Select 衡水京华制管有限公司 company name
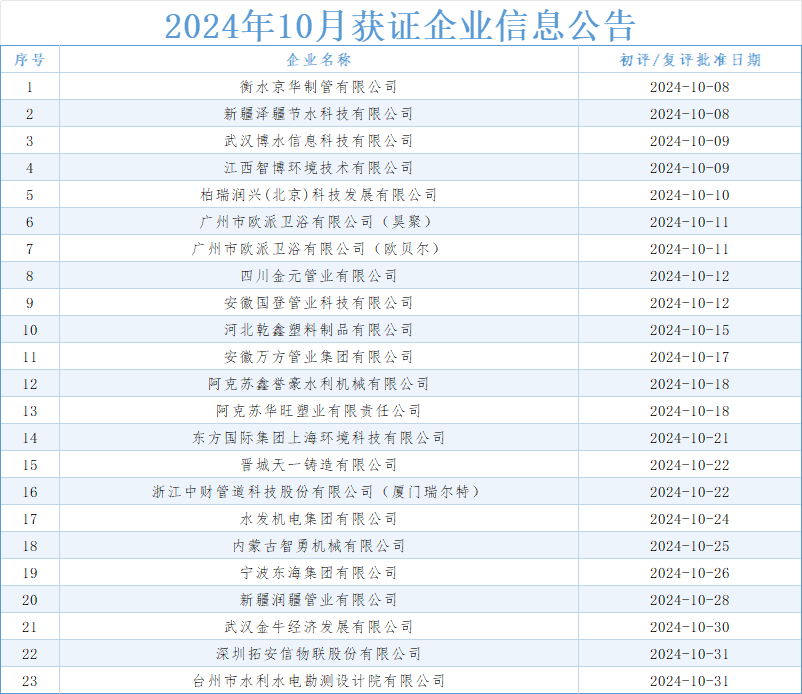 [x=319, y=87]
